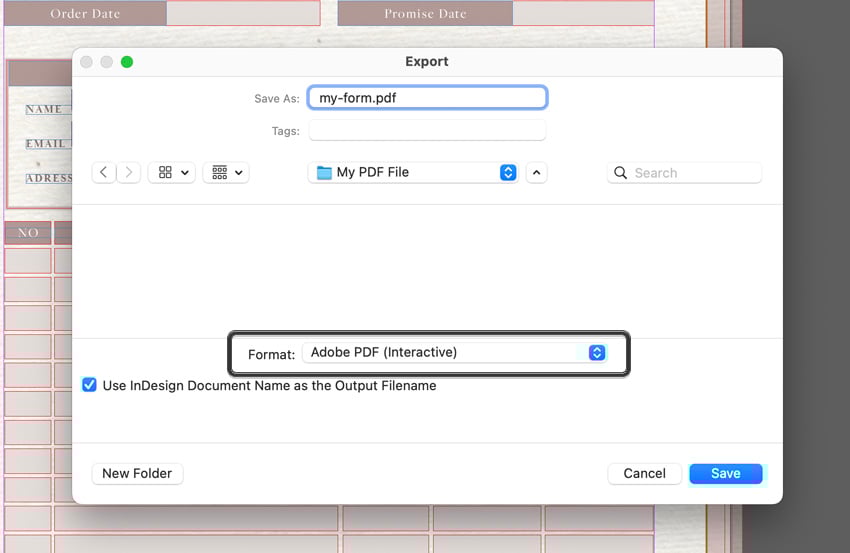Click the Search field
The width and height of the screenshot is (850, 553).
[684, 172]
